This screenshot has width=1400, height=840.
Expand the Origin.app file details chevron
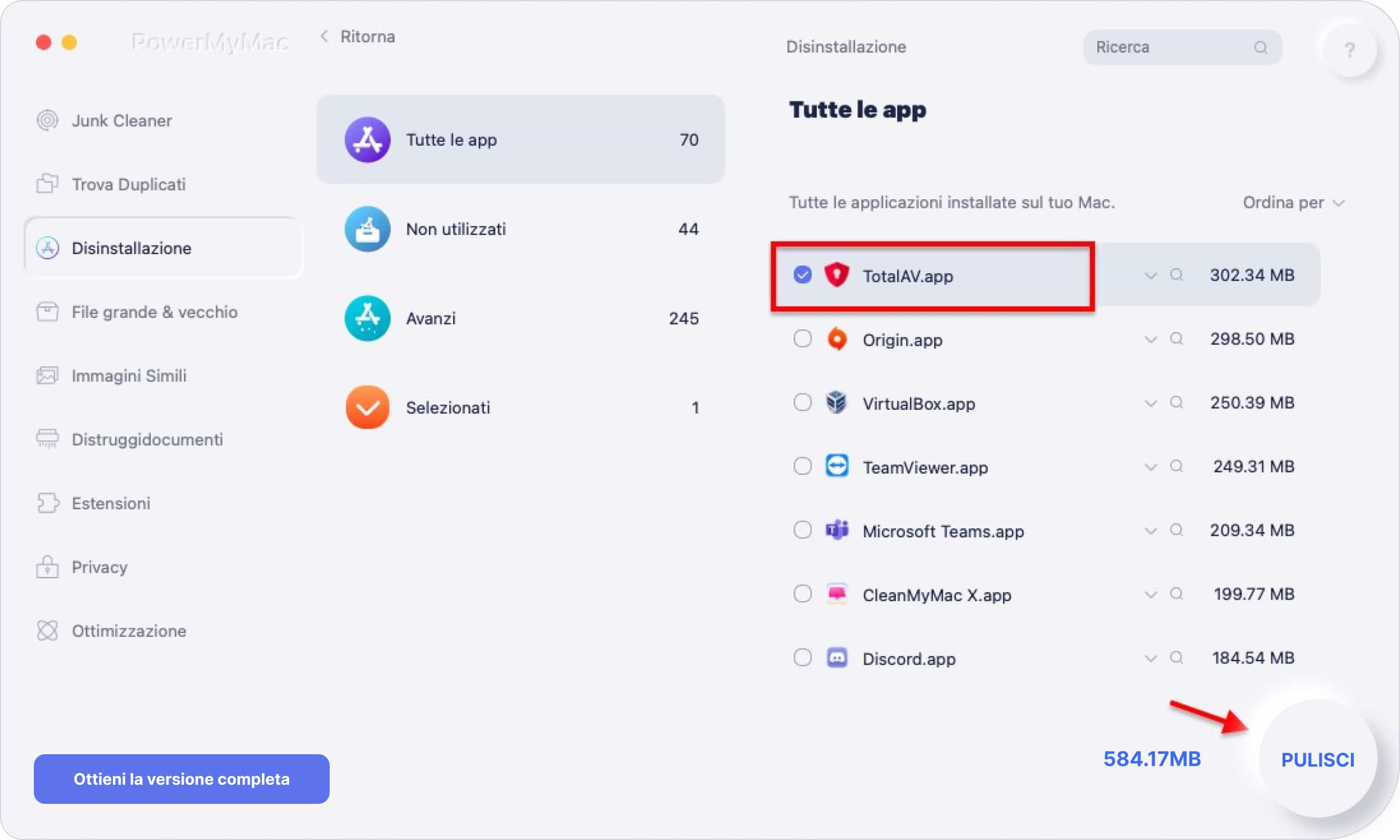pos(1150,340)
